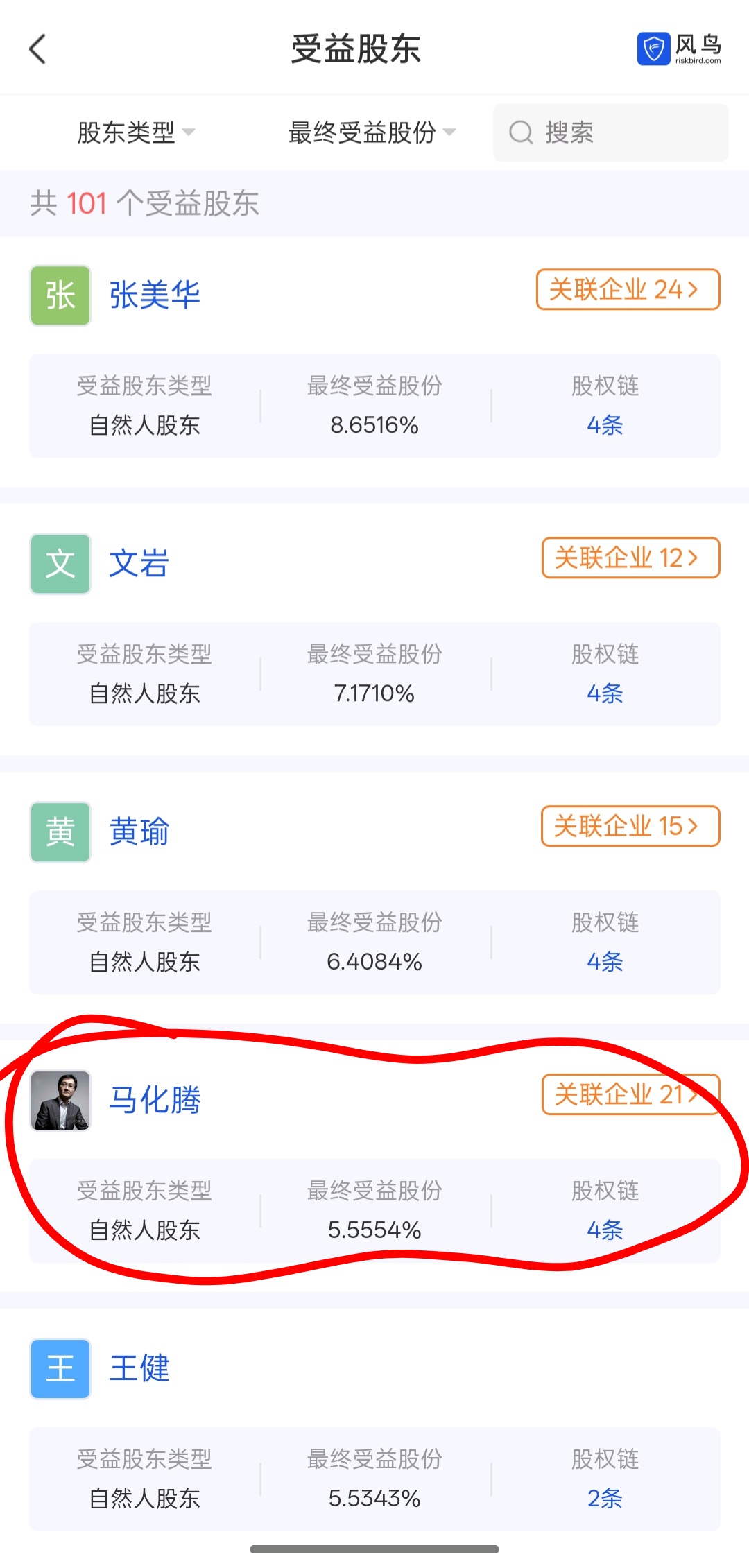View 文岩's 4条 equity chain link

click(605, 693)
